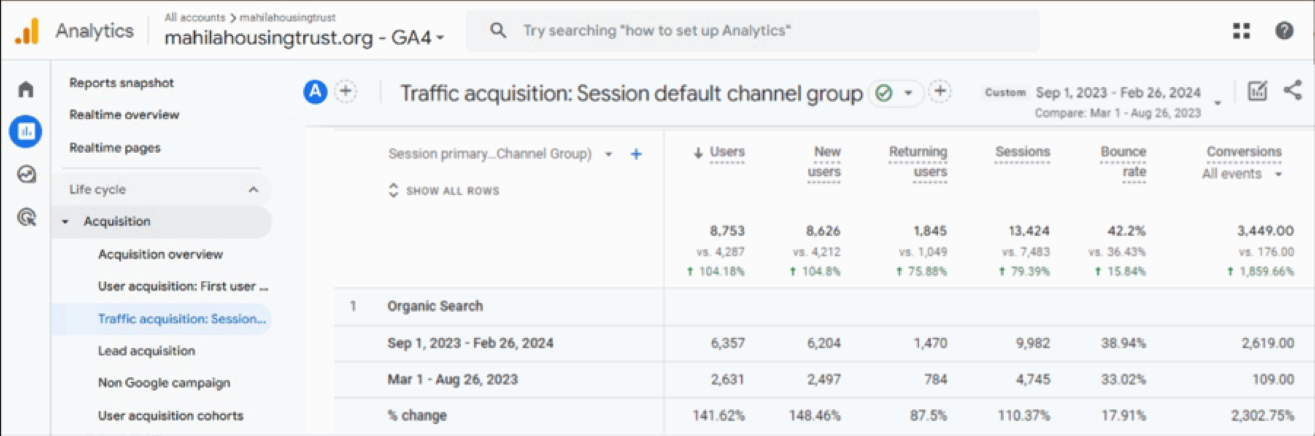
Task: Add comparison with plus beside A badge
Action: (x=345, y=92)
